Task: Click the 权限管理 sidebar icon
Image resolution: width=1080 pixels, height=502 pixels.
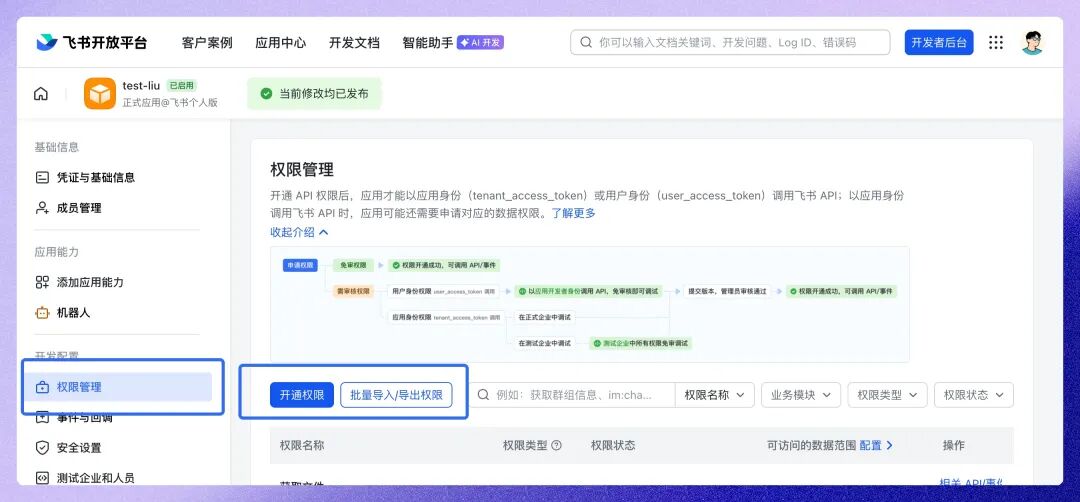Action: (x=42, y=387)
